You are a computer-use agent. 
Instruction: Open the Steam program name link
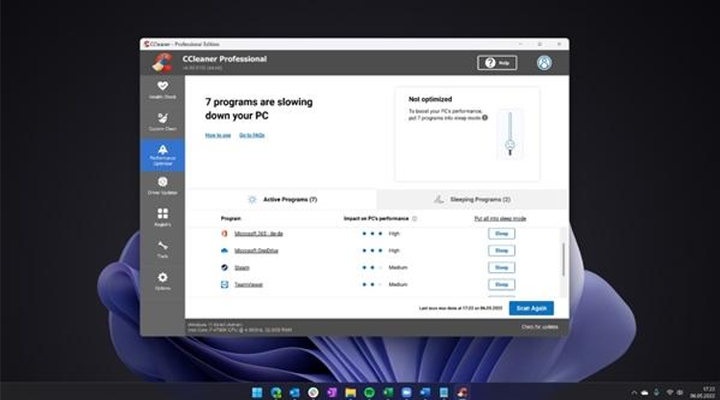click(242, 268)
